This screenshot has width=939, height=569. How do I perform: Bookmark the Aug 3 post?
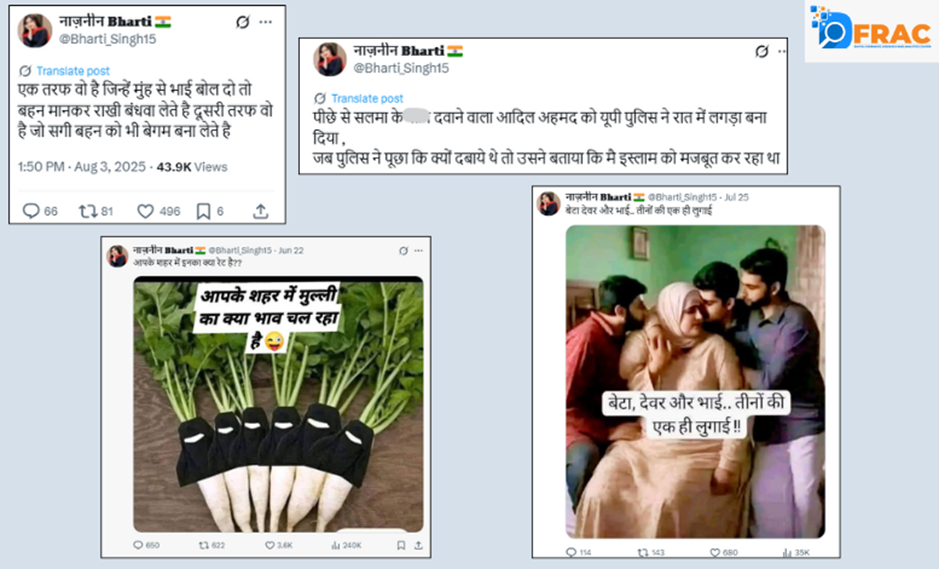coord(204,211)
